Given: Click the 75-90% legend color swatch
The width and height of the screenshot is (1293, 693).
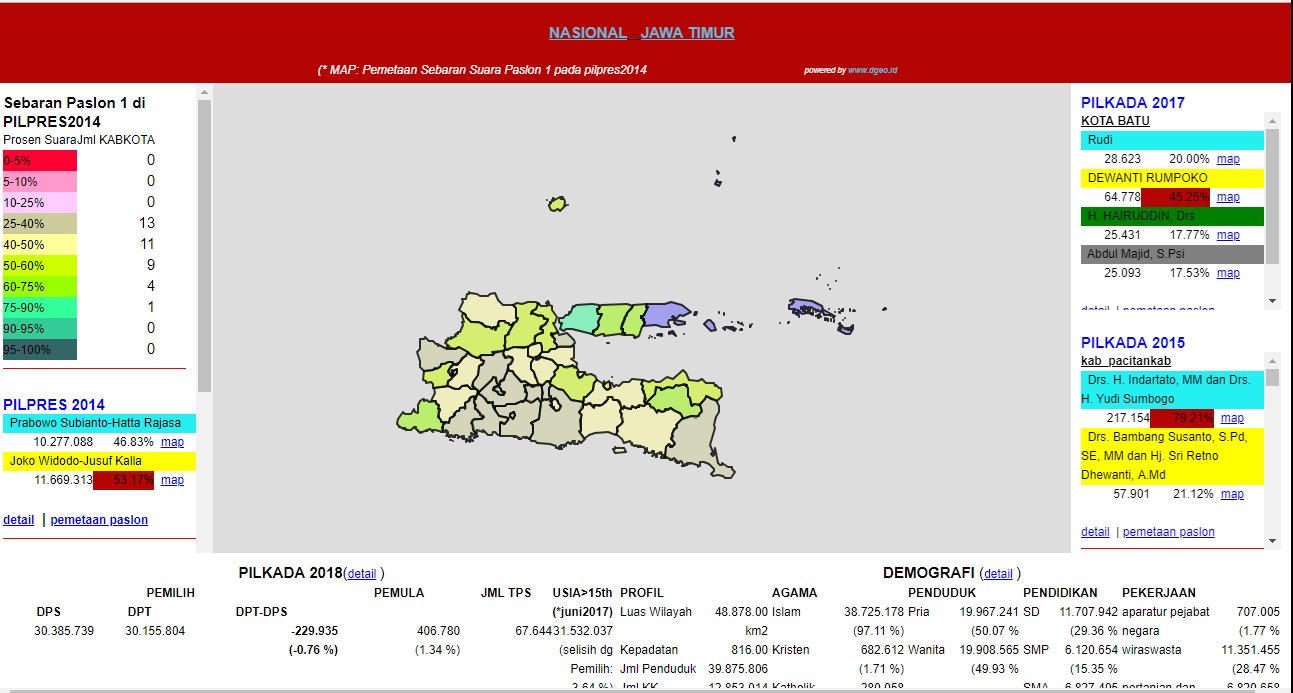Looking at the screenshot, I should pyautogui.click(x=39, y=307).
